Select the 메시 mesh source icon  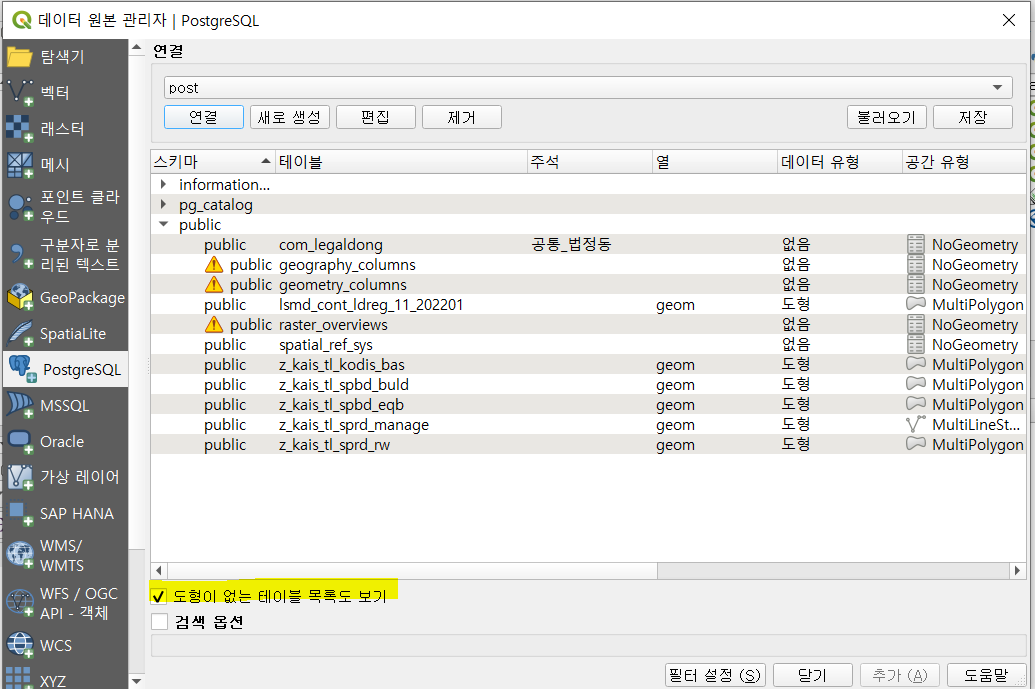19,165
